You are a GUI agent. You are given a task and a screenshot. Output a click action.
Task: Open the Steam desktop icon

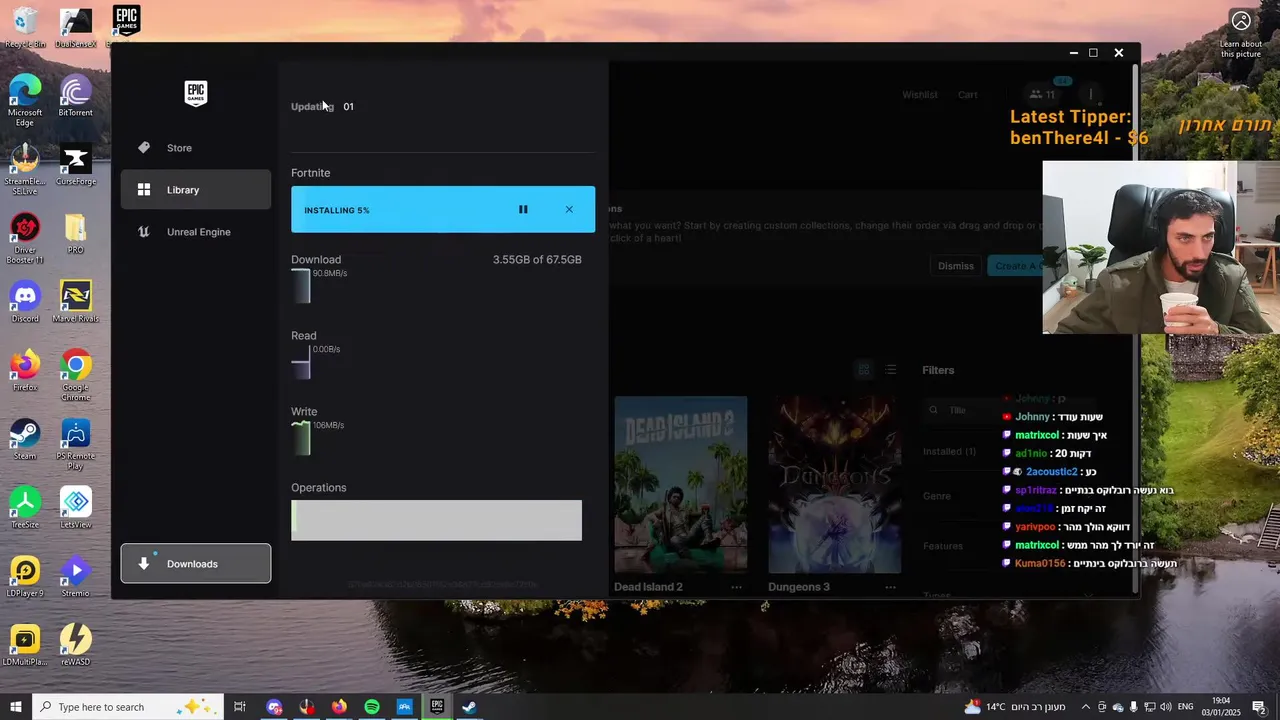click(x=25, y=440)
